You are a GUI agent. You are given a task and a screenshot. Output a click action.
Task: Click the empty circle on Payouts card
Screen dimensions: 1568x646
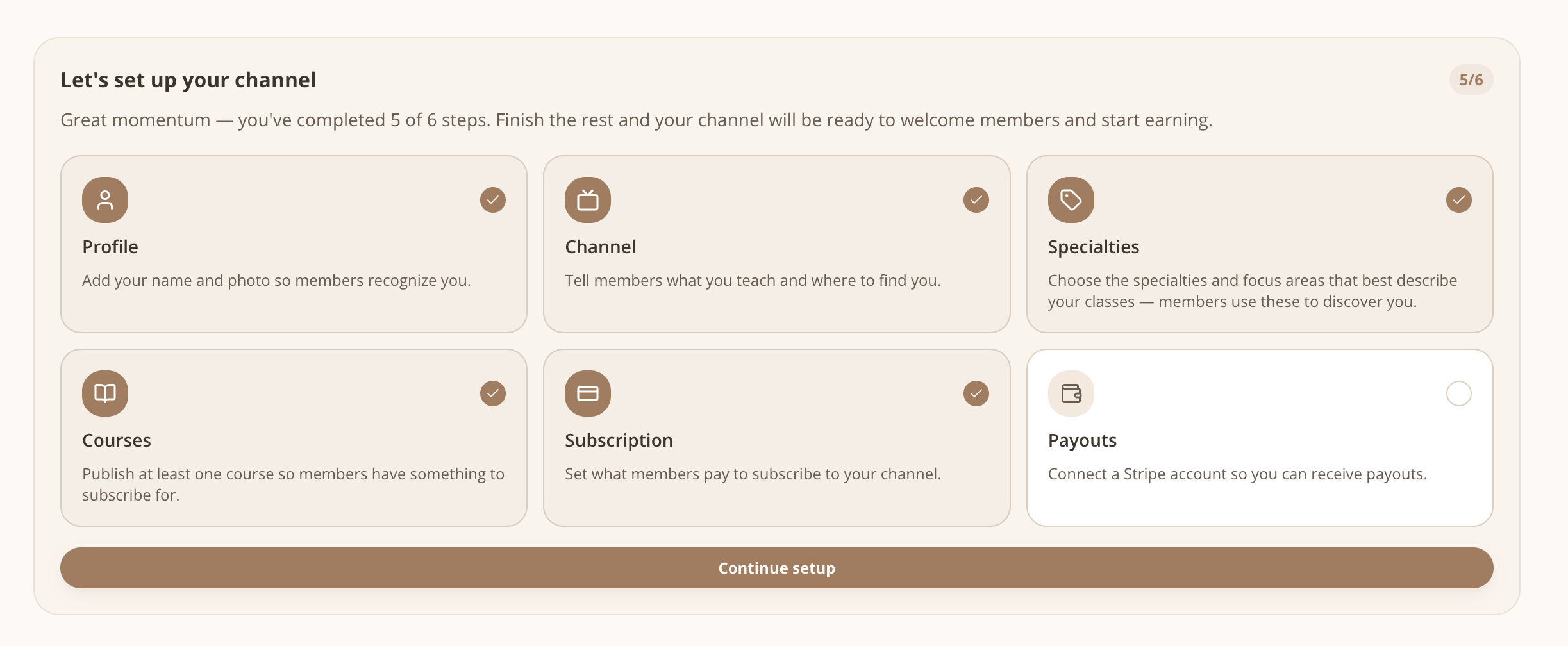1459,393
